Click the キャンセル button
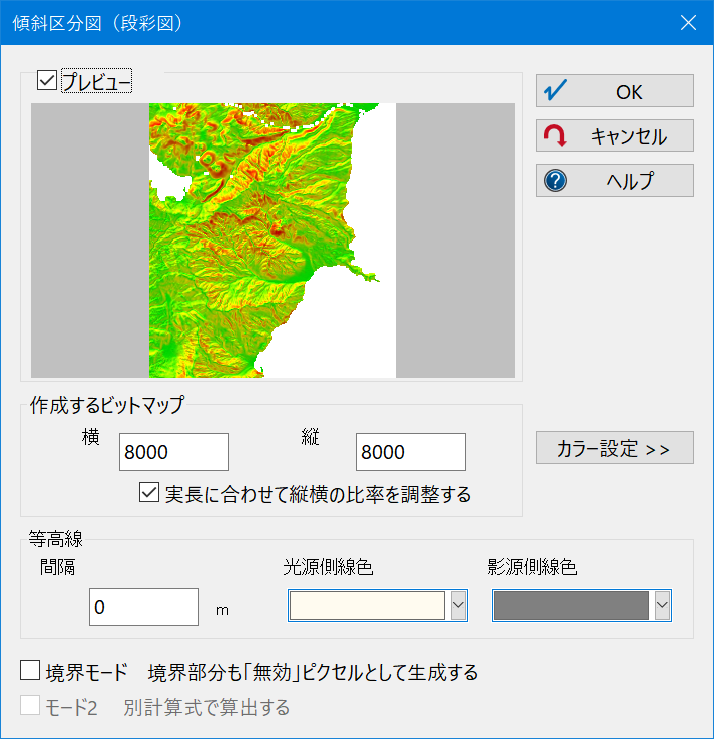The height and width of the screenshot is (739, 714). coord(615,136)
